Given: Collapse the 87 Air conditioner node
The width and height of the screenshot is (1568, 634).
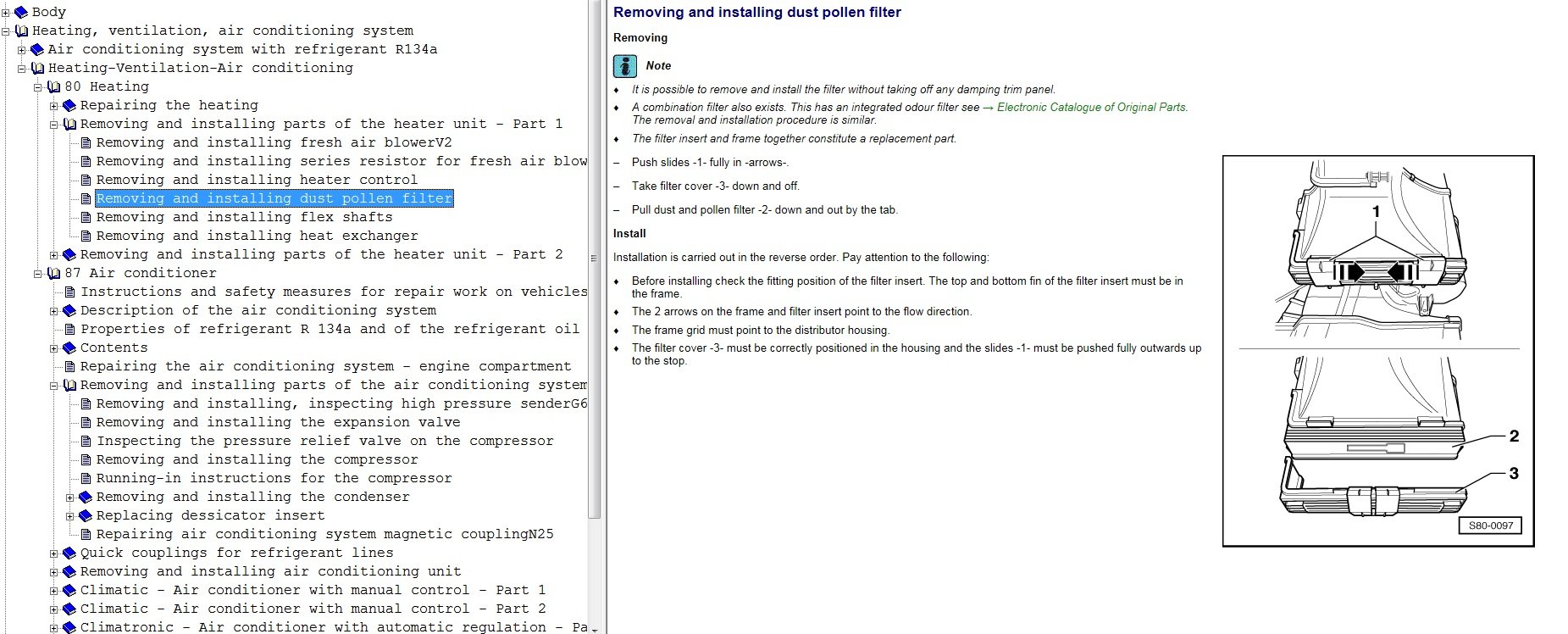Looking at the screenshot, I should pos(38,274).
